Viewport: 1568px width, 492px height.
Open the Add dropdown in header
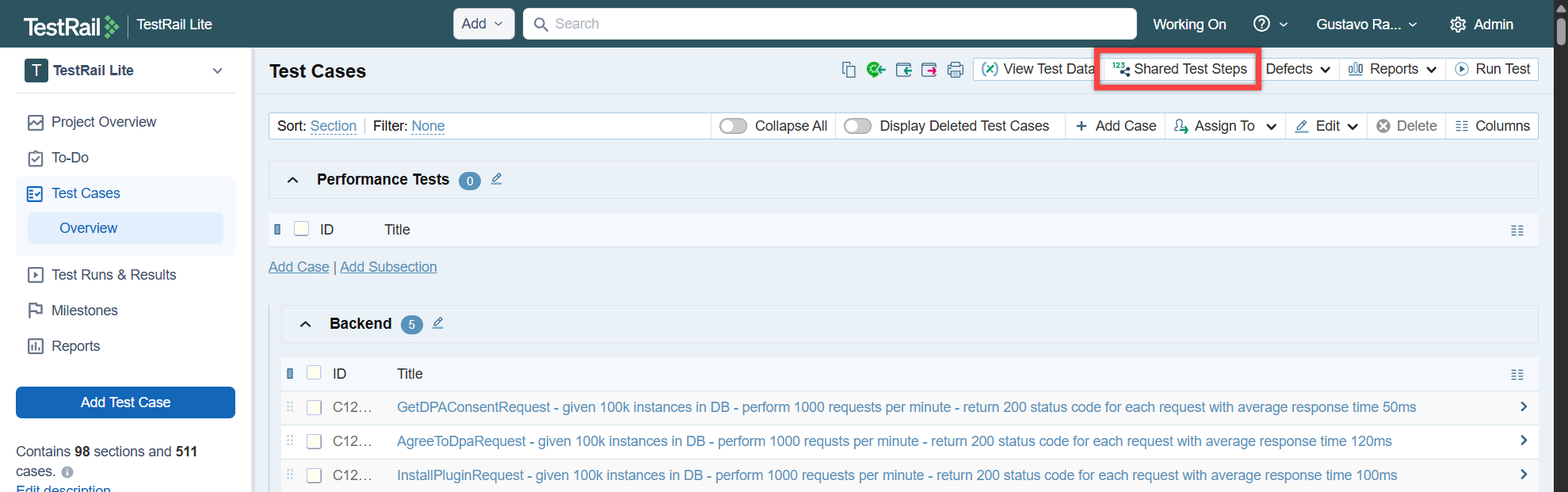483,24
